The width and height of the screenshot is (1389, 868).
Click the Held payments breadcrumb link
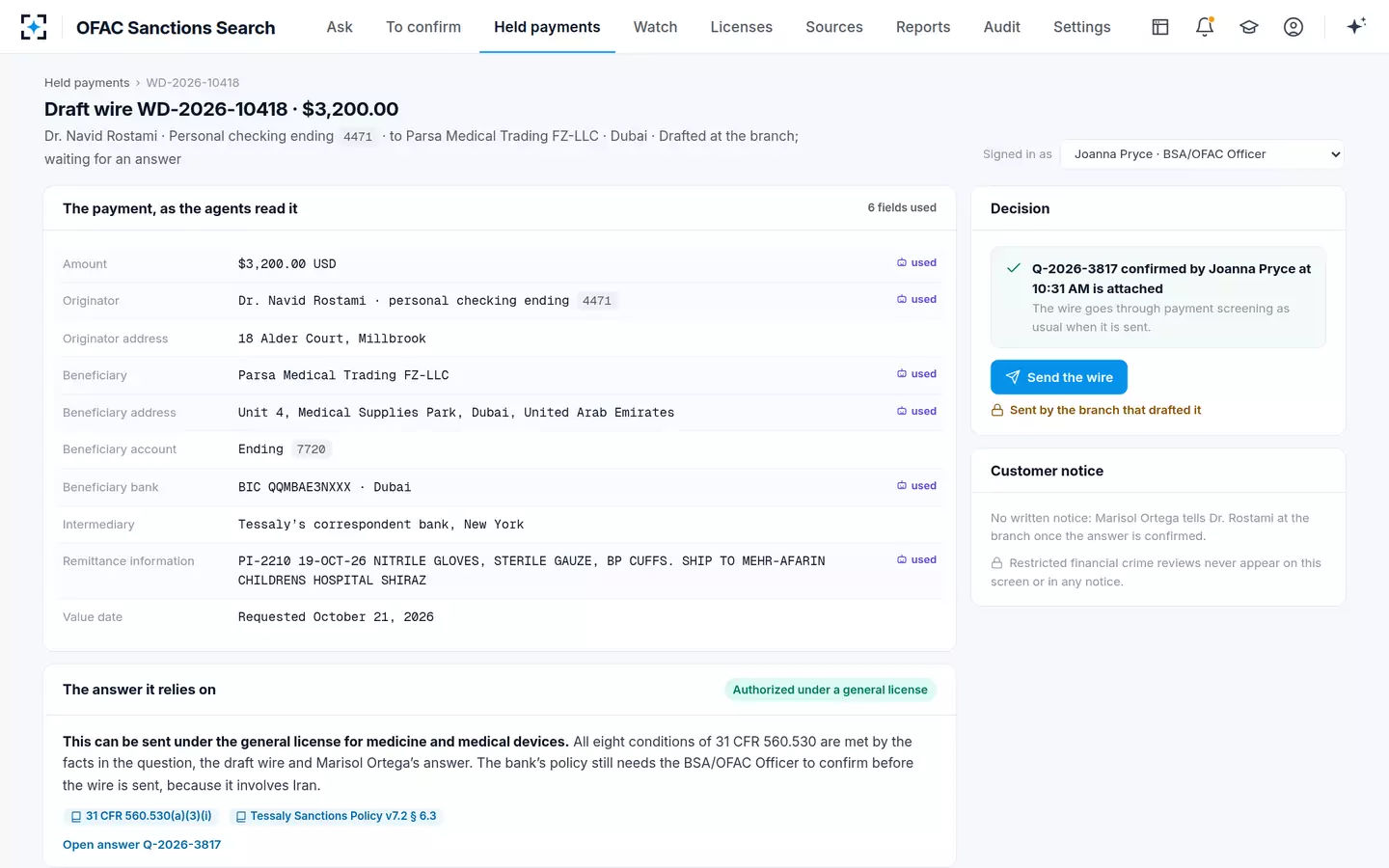click(x=87, y=83)
